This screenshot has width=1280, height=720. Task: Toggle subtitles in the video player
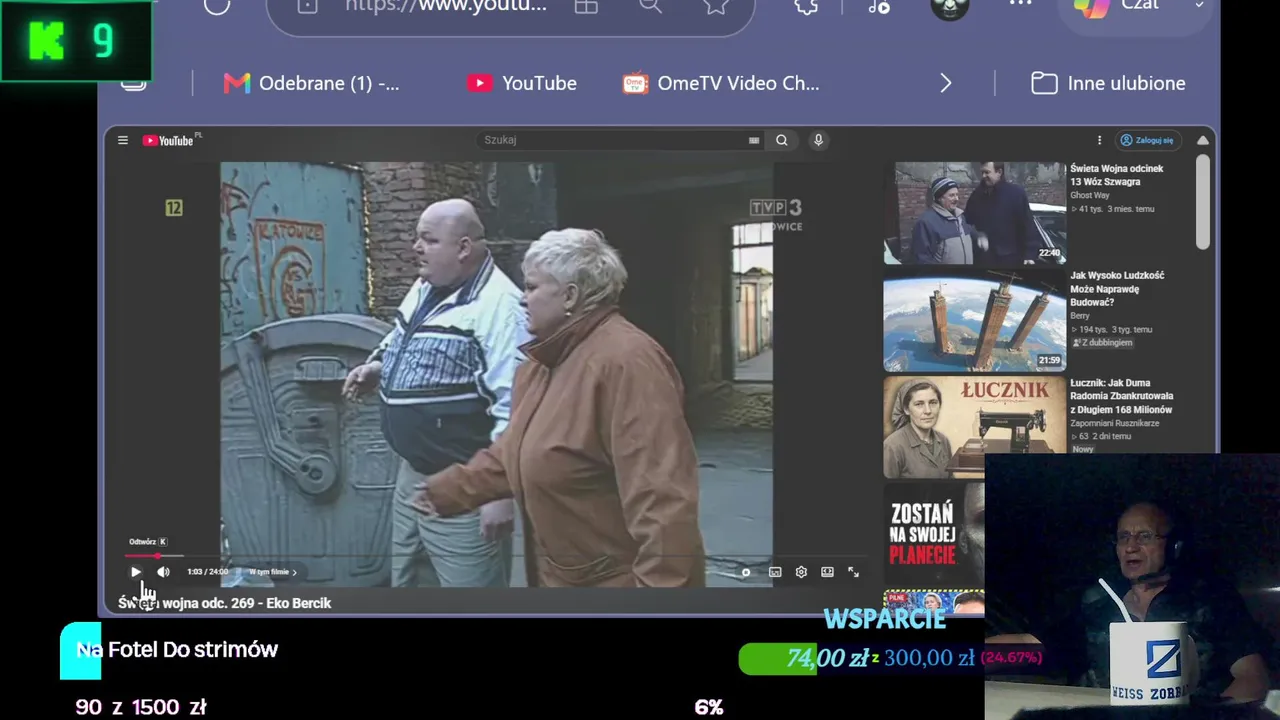click(775, 572)
